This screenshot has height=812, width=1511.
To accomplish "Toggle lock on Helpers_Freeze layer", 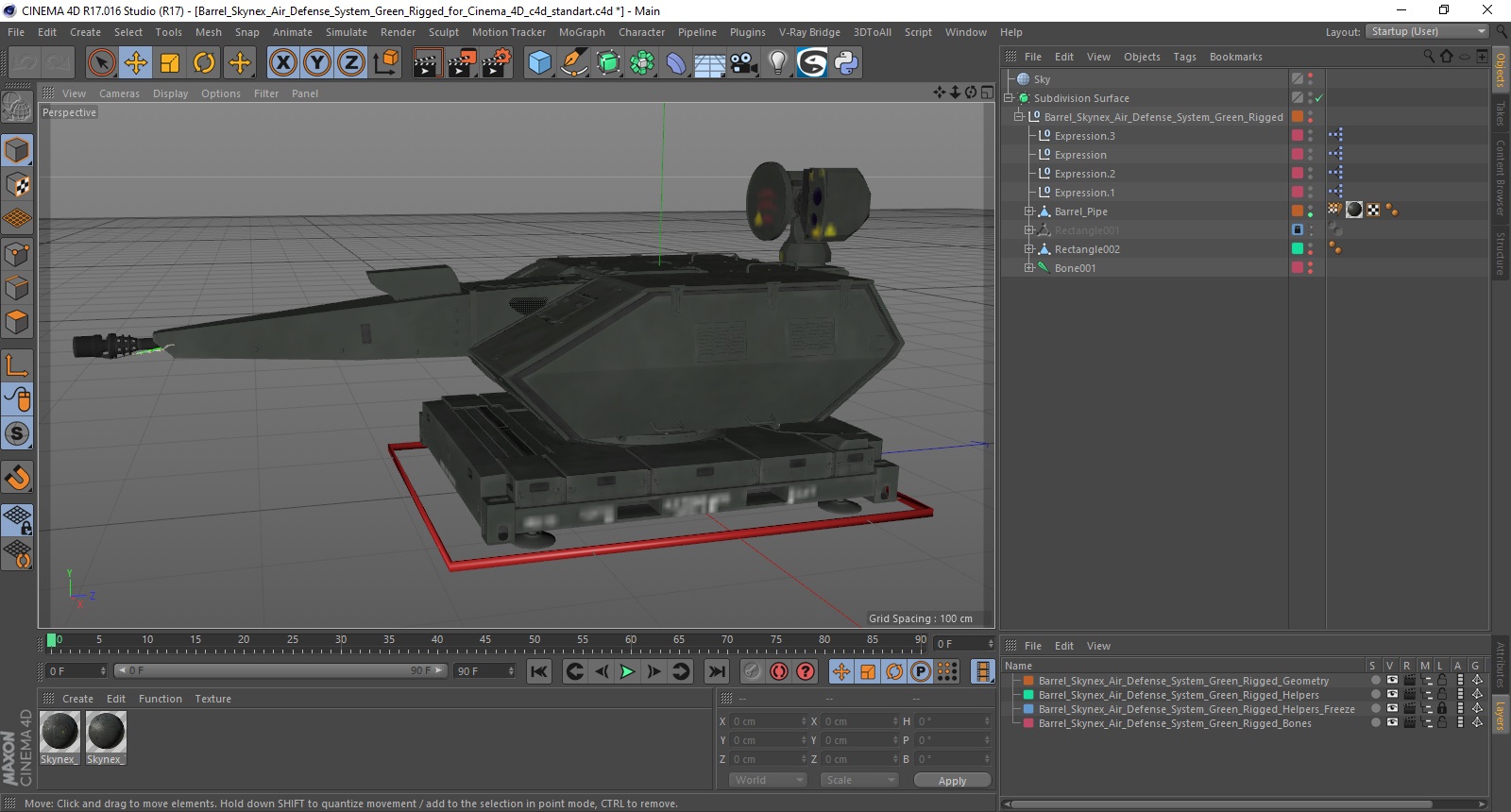I will [x=1442, y=708].
